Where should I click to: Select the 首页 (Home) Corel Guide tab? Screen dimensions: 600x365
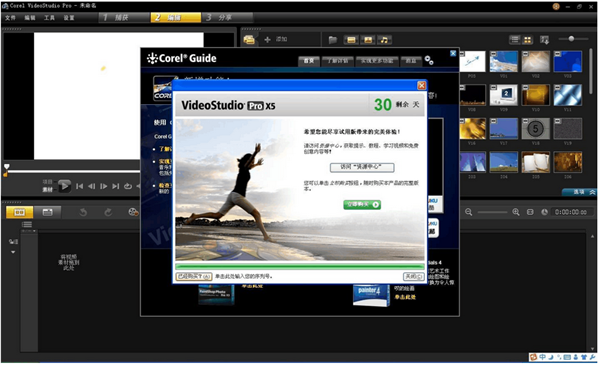pyautogui.click(x=309, y=61)
